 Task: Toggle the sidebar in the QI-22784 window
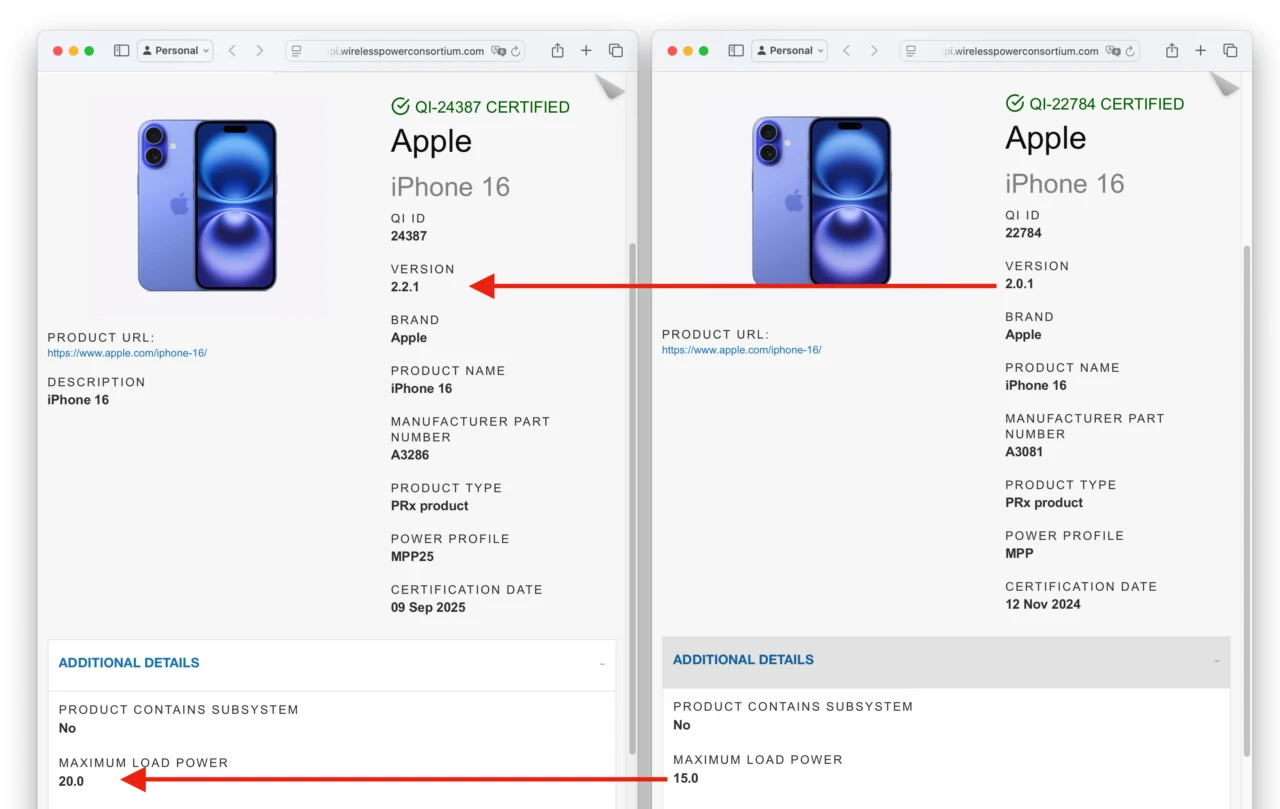[735, 51]
